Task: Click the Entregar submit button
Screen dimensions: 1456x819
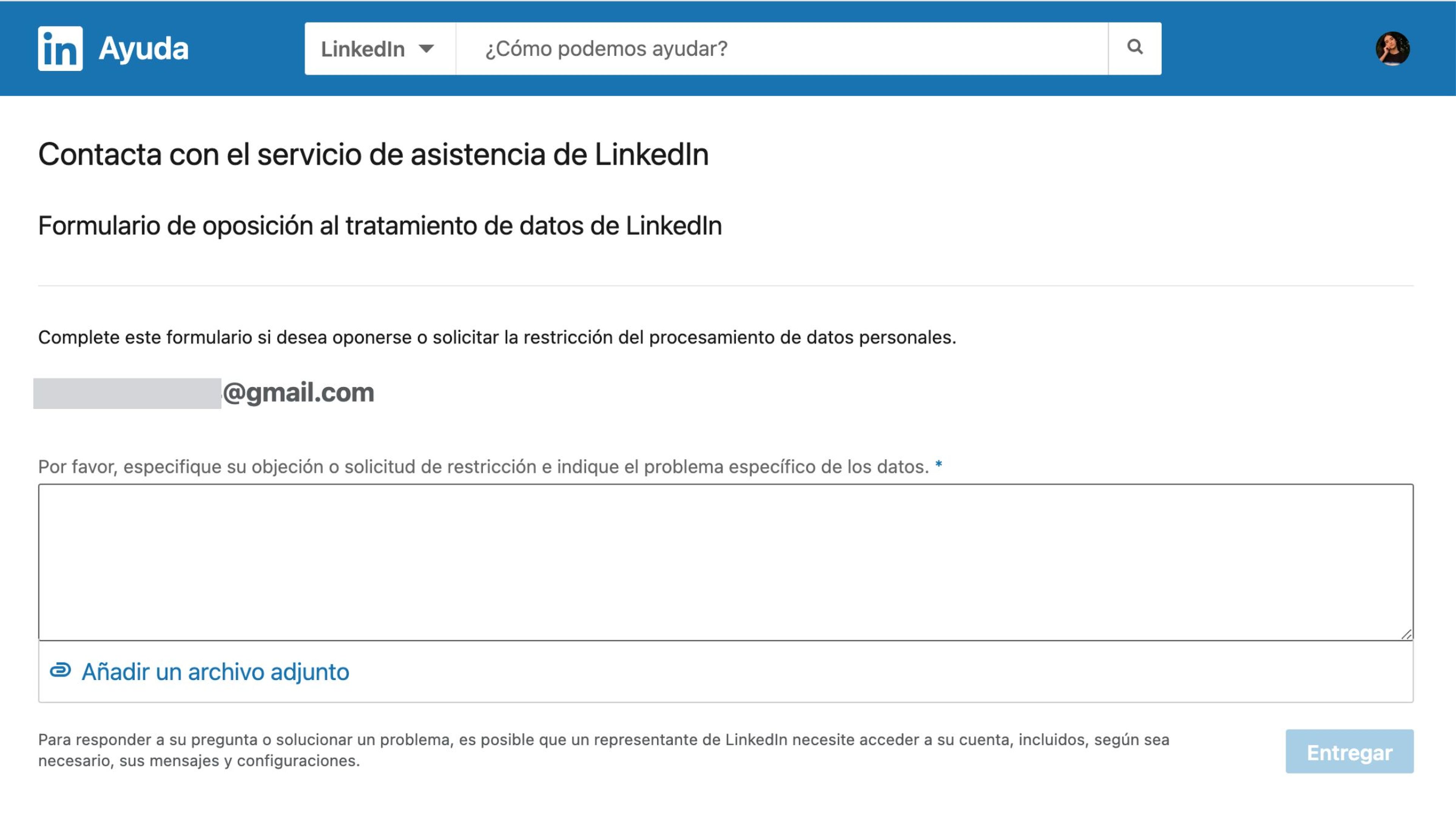Action: (x=1349, y=751)
